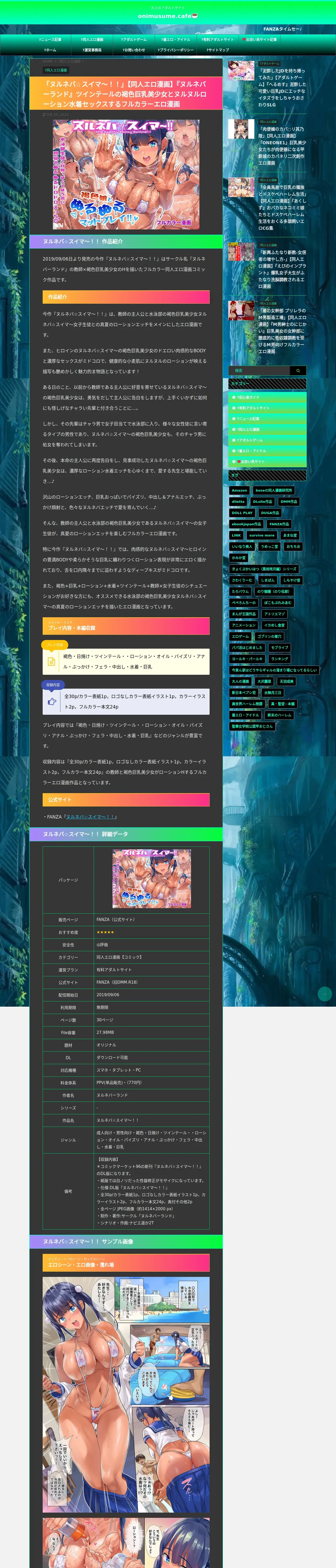Click the 水無月三日 tag
This screenshot has width=336, height=1568.
[x=273, y=693]
